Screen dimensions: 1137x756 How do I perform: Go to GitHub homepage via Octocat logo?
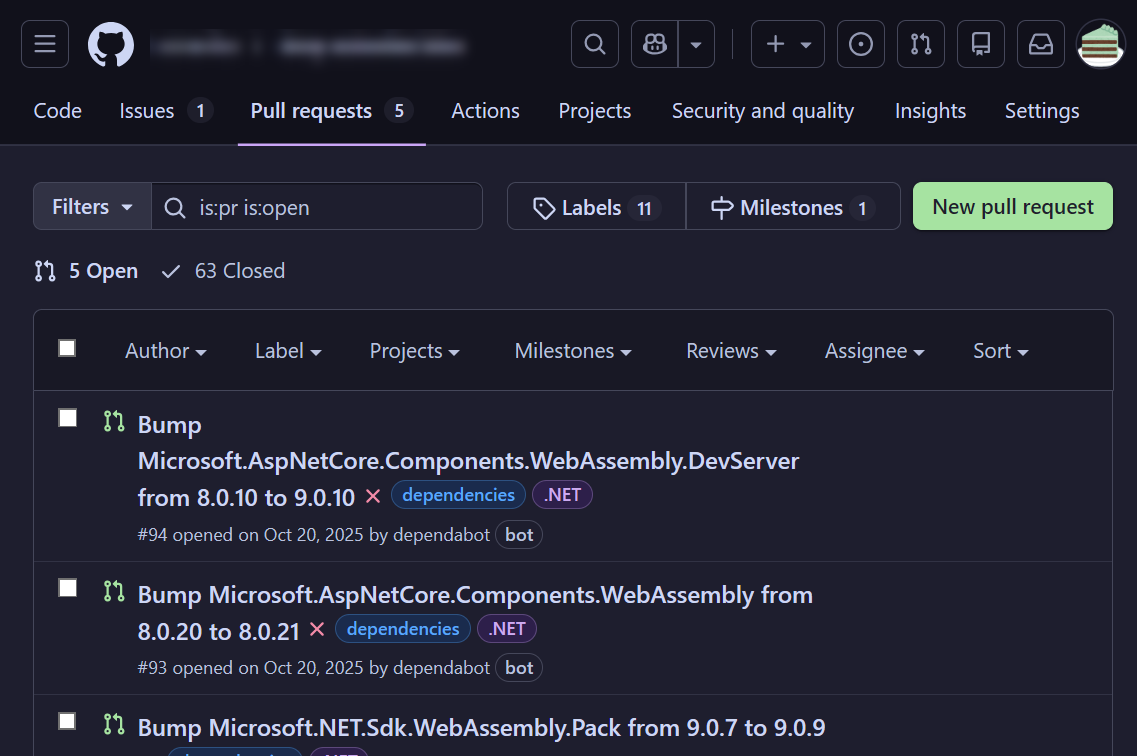click(111, 44)
